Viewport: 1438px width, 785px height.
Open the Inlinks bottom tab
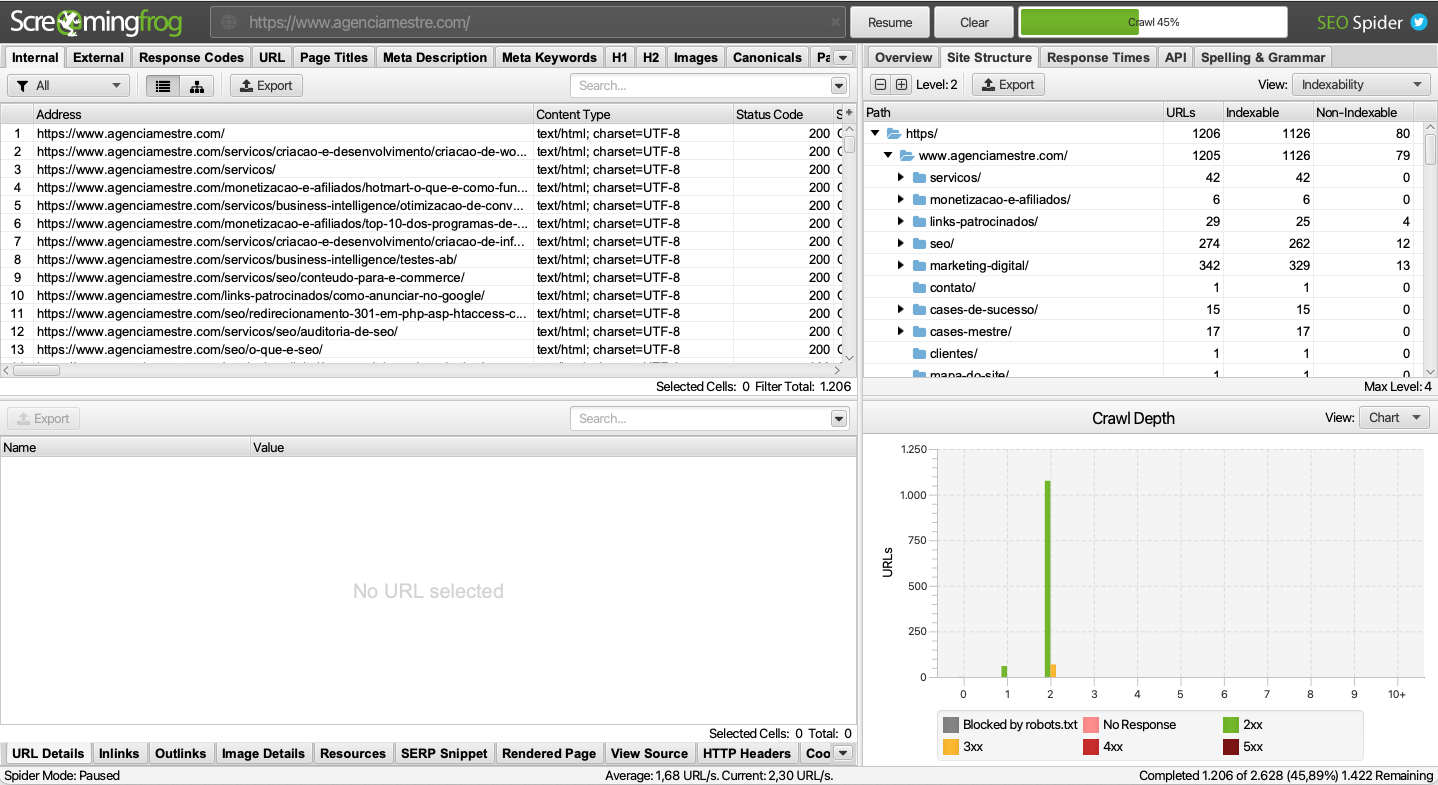click(119, 753)
